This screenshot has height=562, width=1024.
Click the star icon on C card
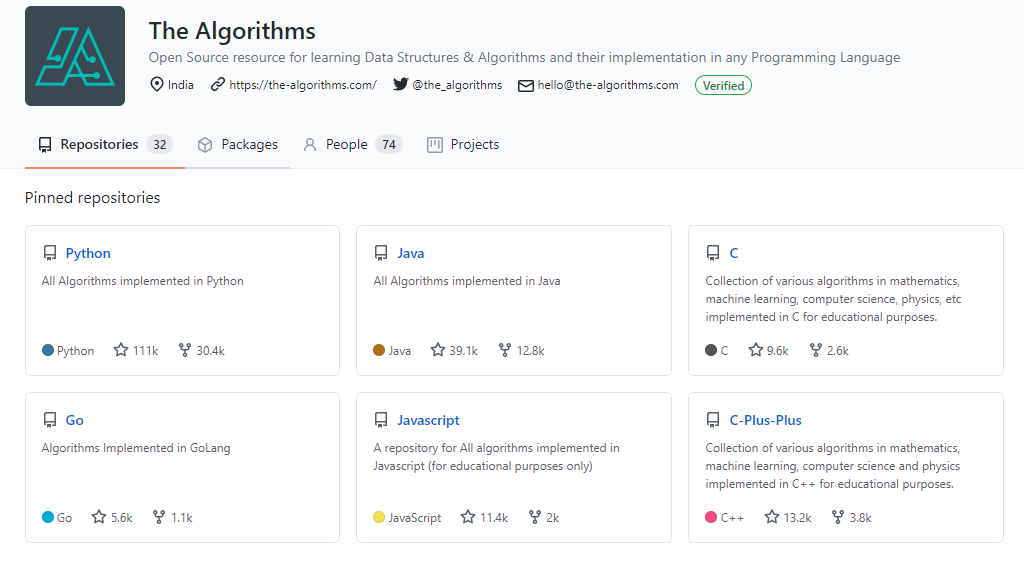(x=756, y=350)
